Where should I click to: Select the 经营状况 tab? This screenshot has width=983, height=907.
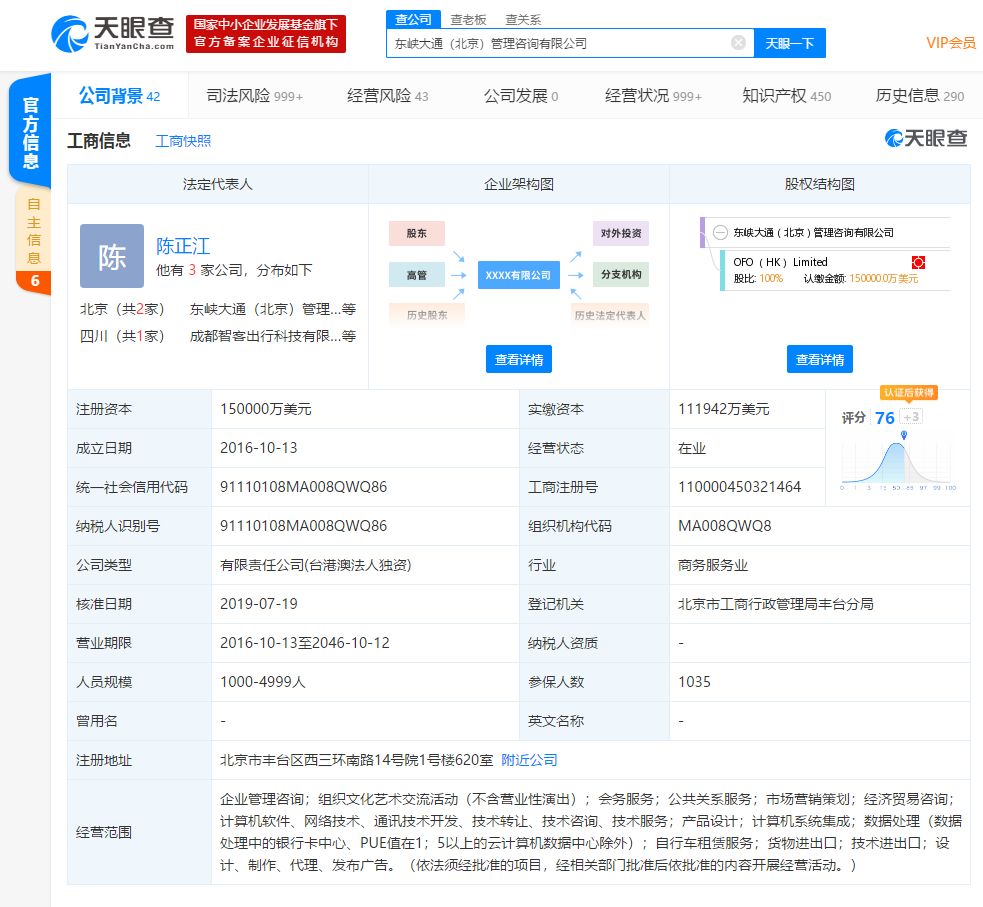tap(653, 96)
